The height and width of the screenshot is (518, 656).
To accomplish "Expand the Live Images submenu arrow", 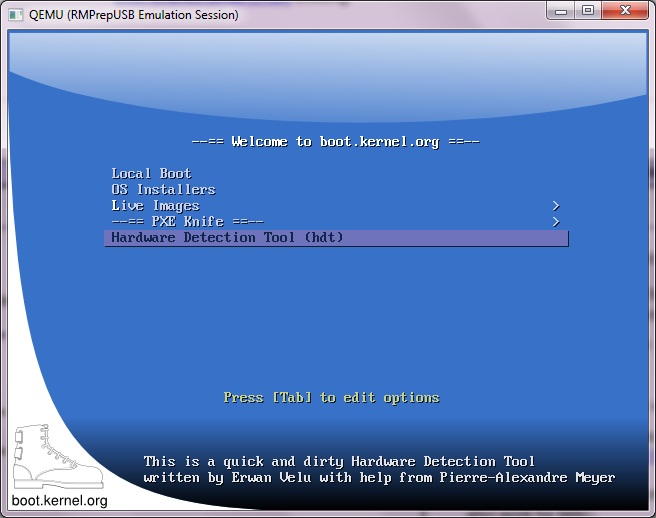I will 556,206.
